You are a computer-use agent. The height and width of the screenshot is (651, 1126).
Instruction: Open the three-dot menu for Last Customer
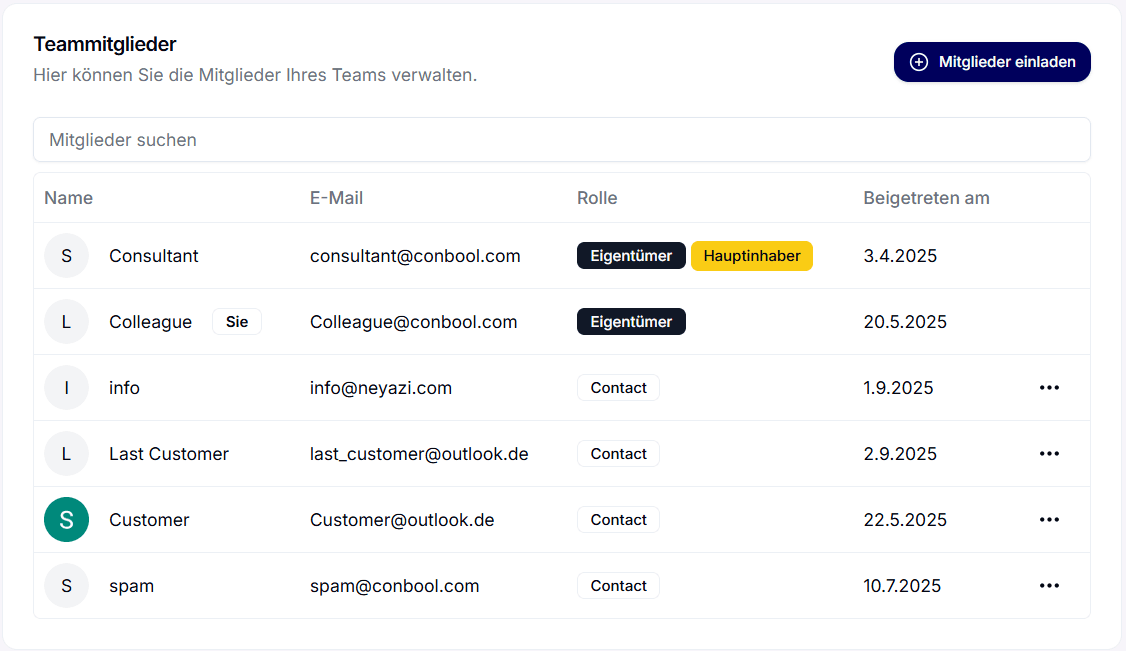click(1048, 454)
